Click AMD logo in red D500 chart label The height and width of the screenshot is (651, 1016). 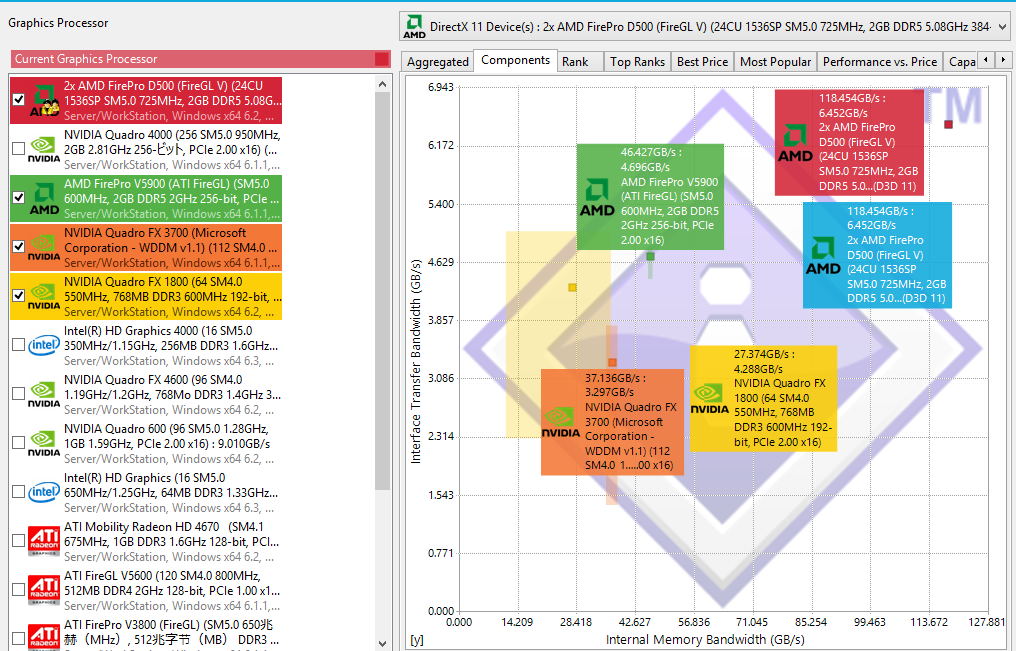point(795,143)
